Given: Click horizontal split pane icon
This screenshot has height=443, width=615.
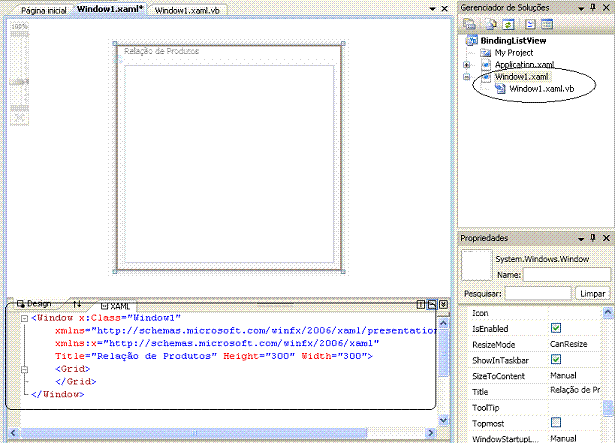Looking at the screenshot, I should [432, 304].
